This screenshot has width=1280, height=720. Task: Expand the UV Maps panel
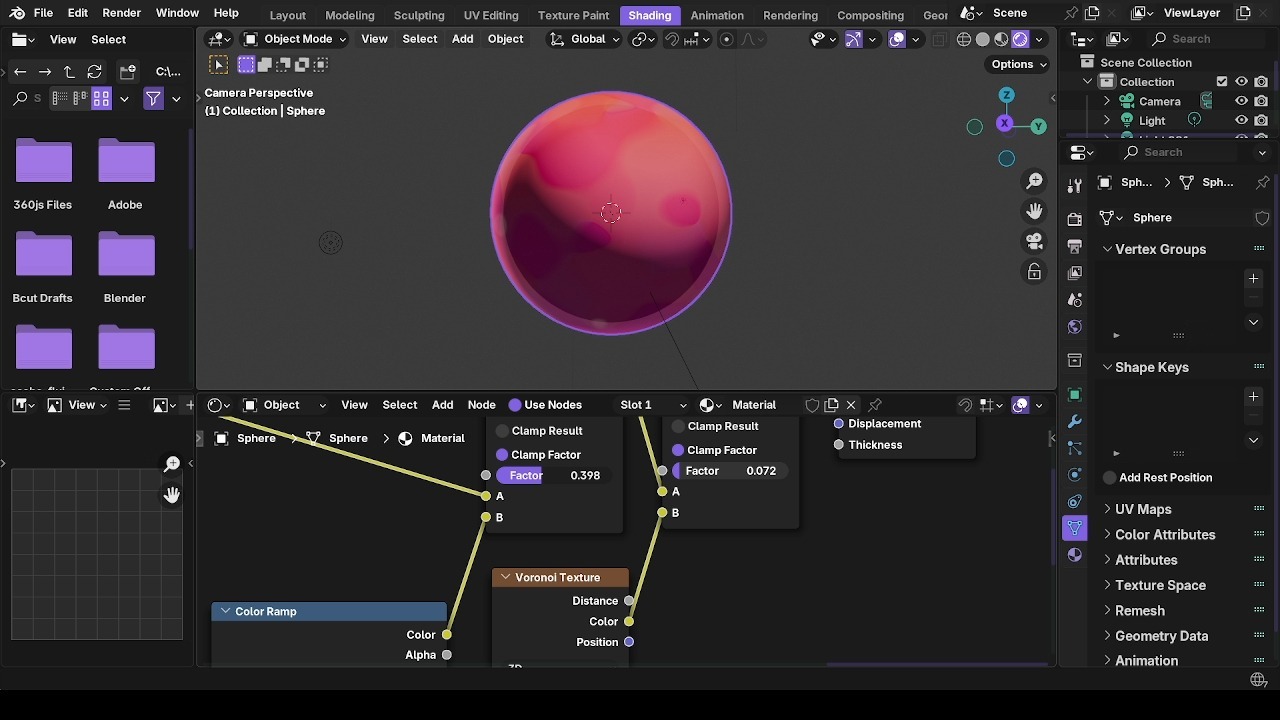1107,509
